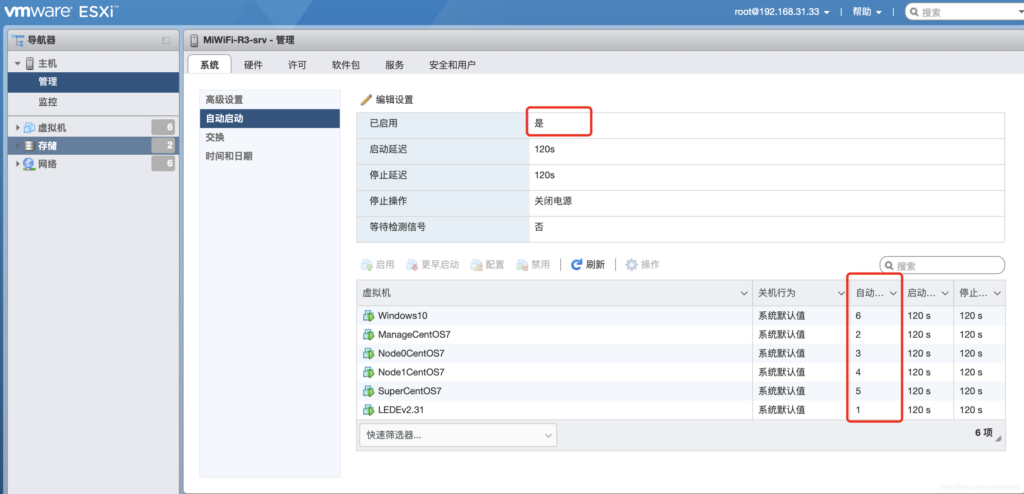Click the 网络 network icon in navigator

click(28, 164)
